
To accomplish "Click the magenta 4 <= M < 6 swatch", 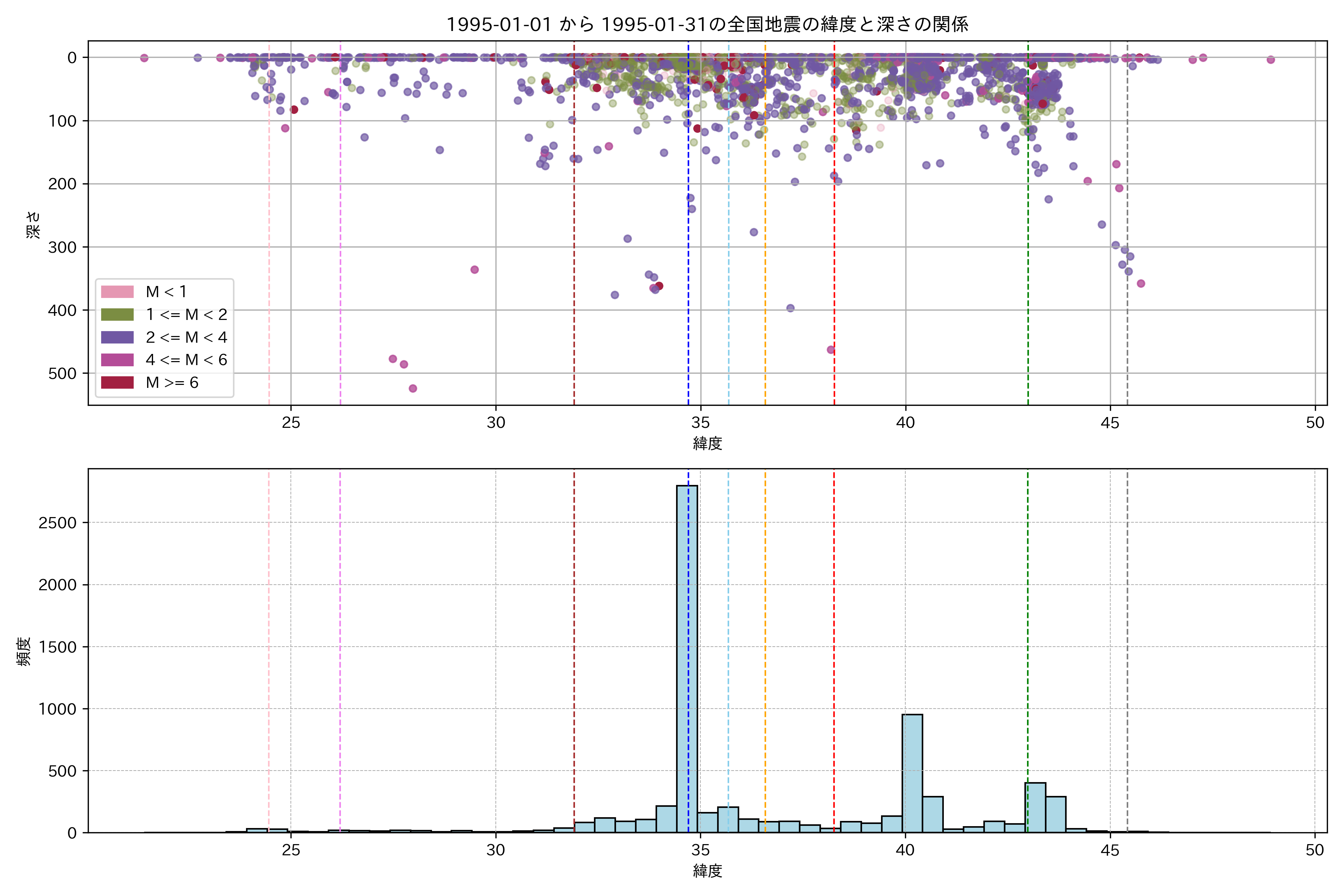I will (x=117, y=360).
